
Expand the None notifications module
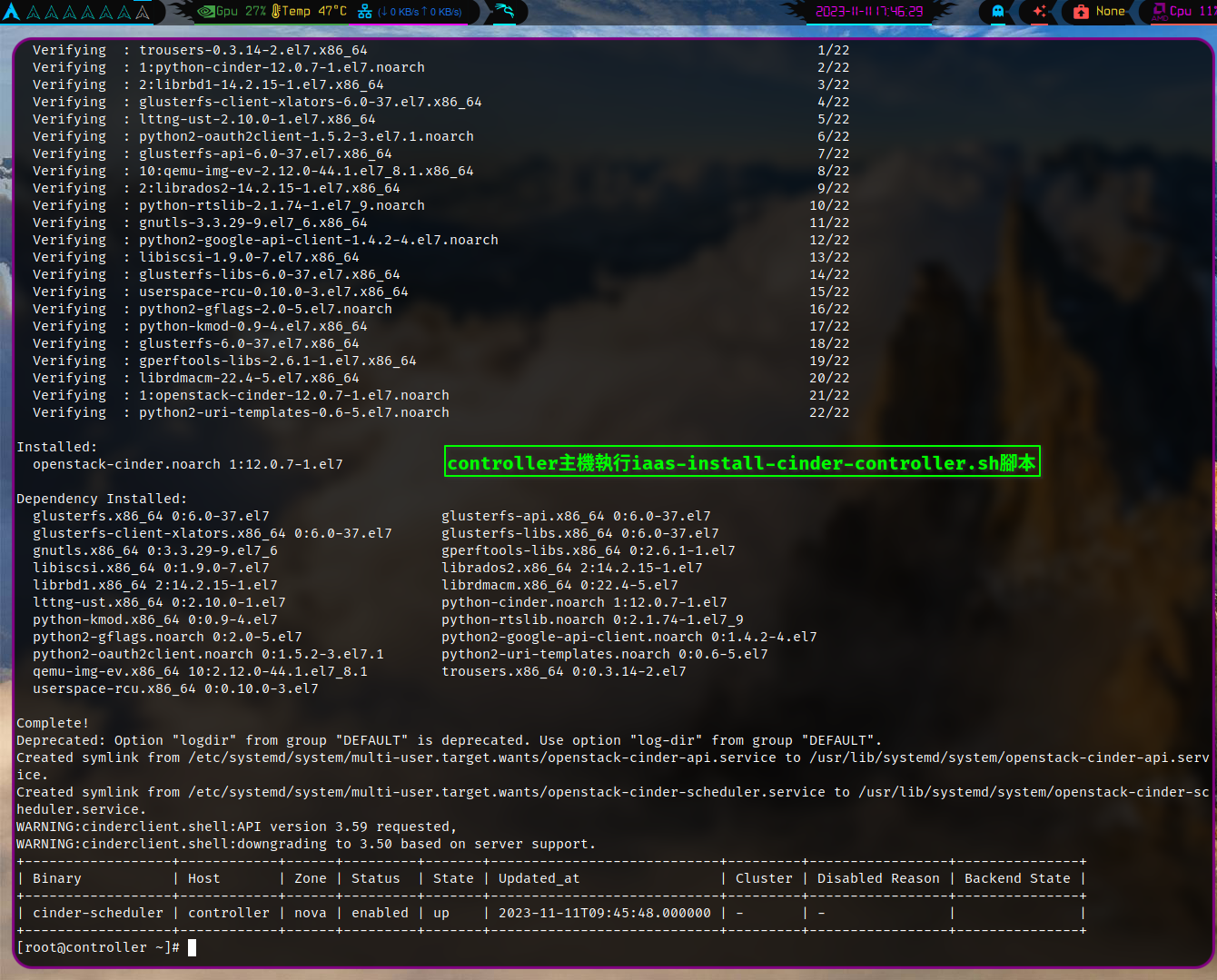pyautogui.click(x=1099, y=12)
